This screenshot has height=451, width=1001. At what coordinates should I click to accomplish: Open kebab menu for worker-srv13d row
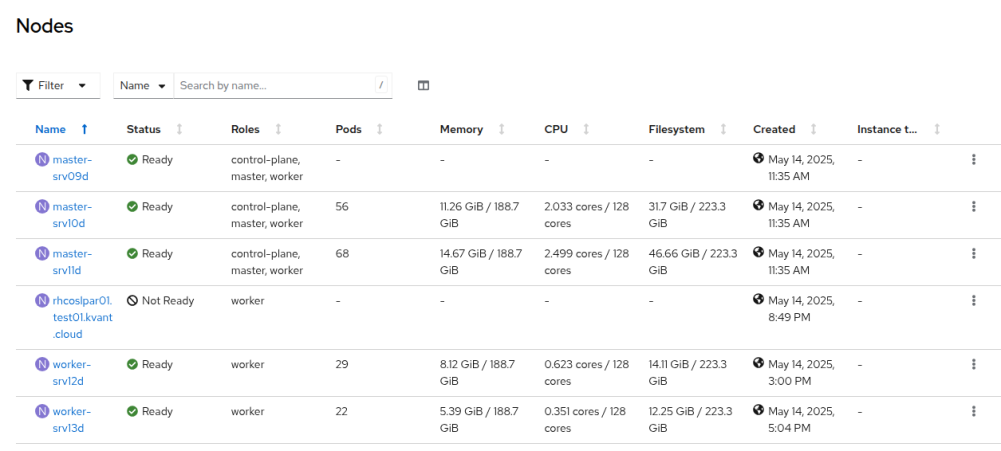click(973, 411)
